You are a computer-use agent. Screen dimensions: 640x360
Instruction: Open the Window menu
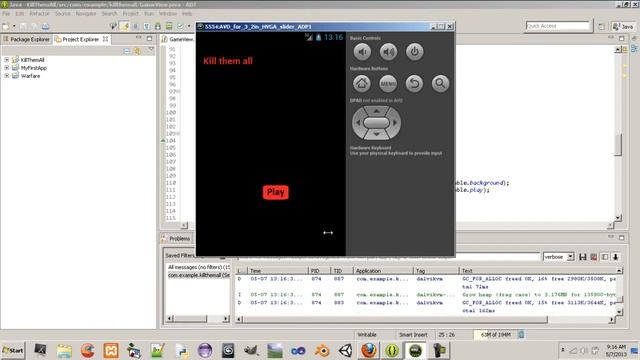(168, 13)
